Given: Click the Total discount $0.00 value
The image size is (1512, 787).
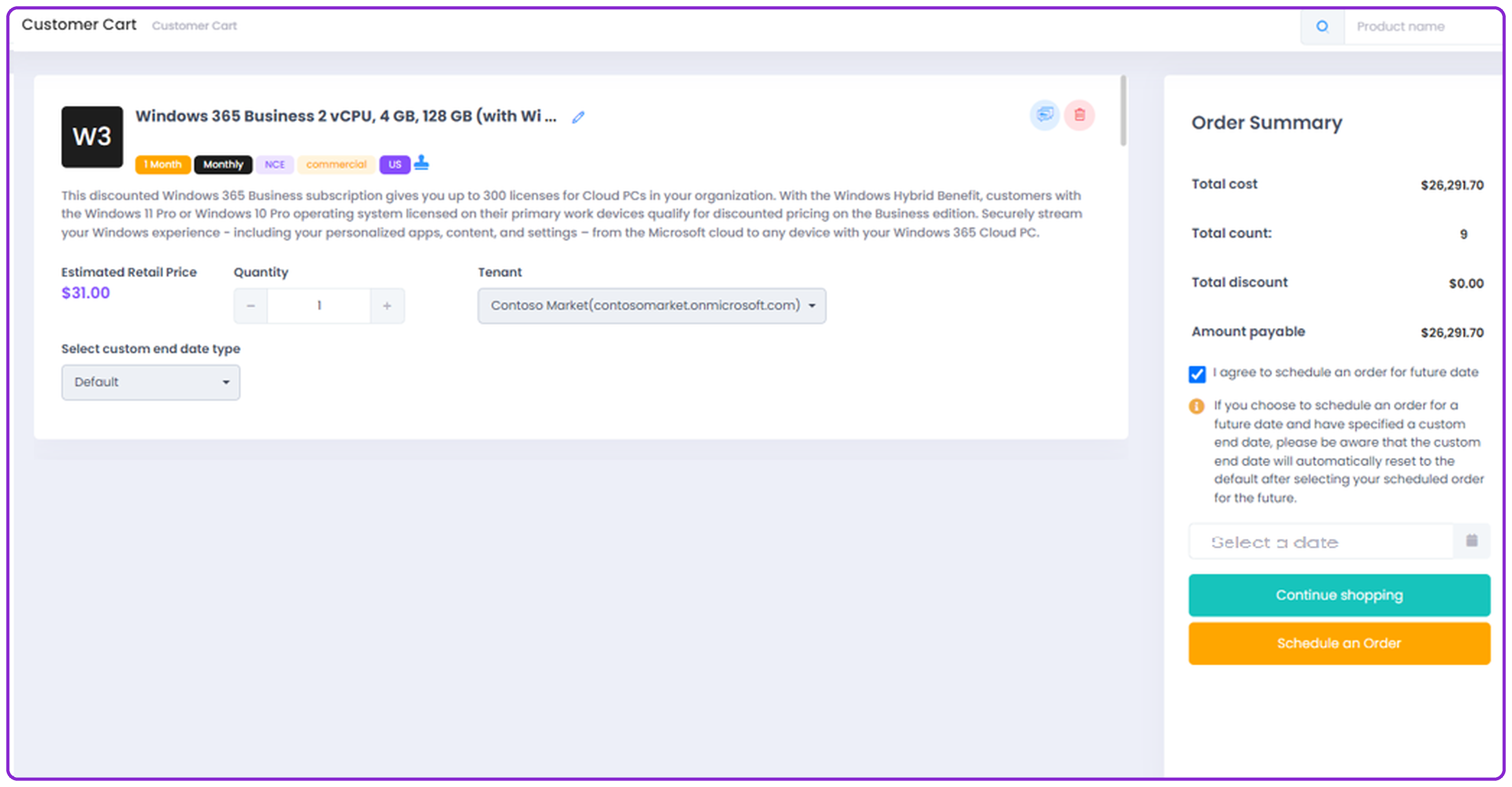Looking at the screenshot, I should pos(1466,284).
